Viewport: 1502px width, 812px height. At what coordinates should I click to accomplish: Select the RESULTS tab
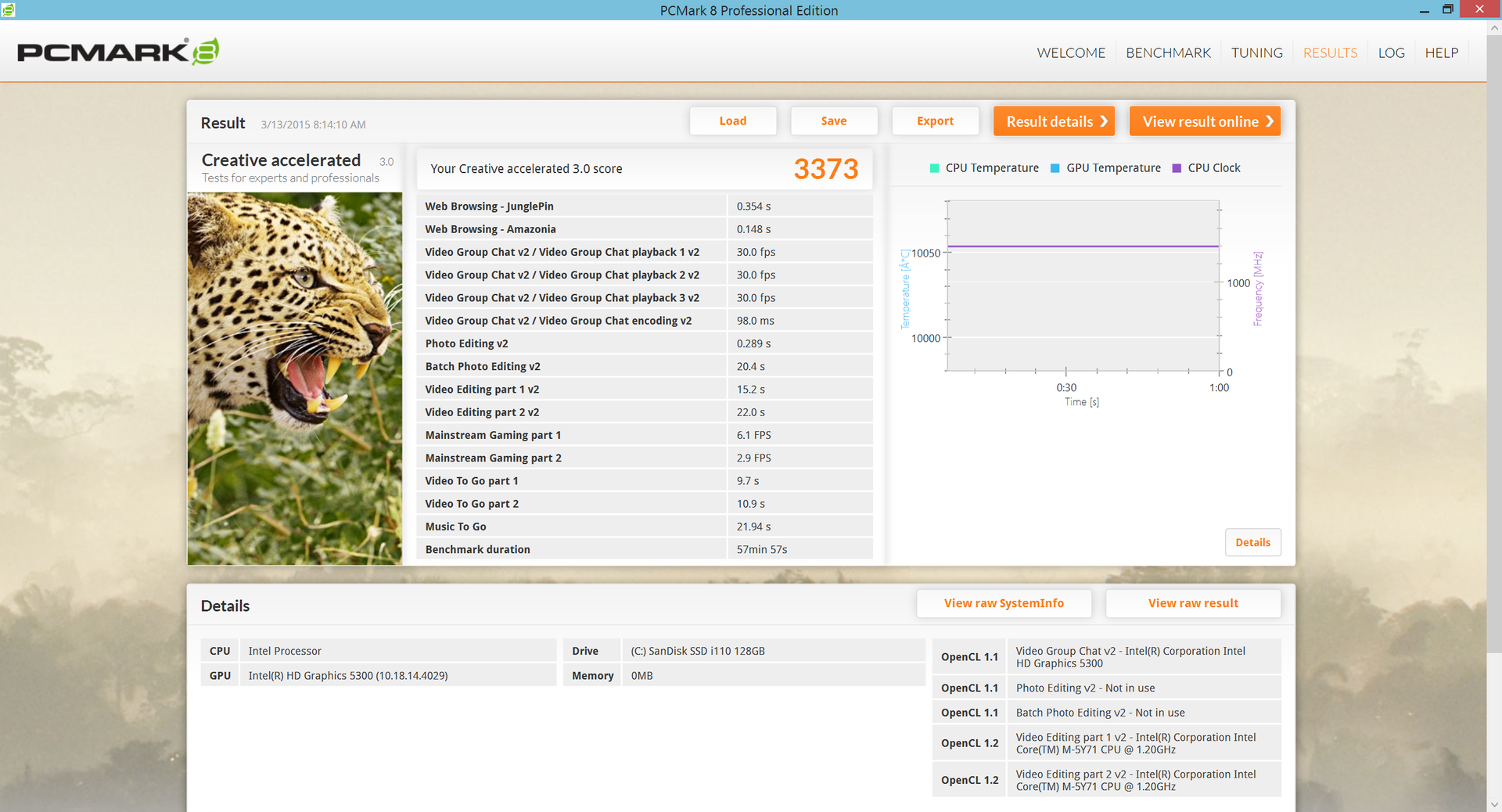tap(1330, 52)
